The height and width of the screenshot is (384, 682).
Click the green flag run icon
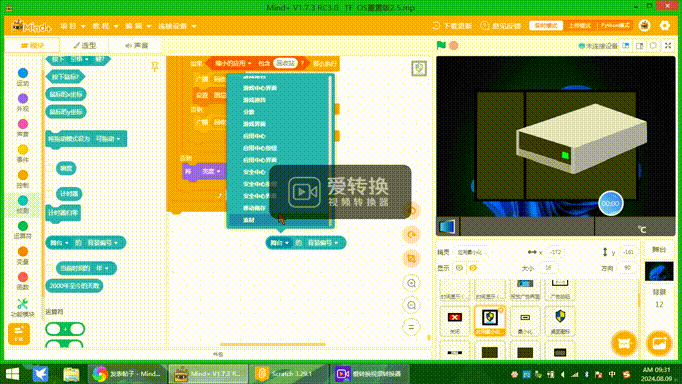tap(441, 45)
